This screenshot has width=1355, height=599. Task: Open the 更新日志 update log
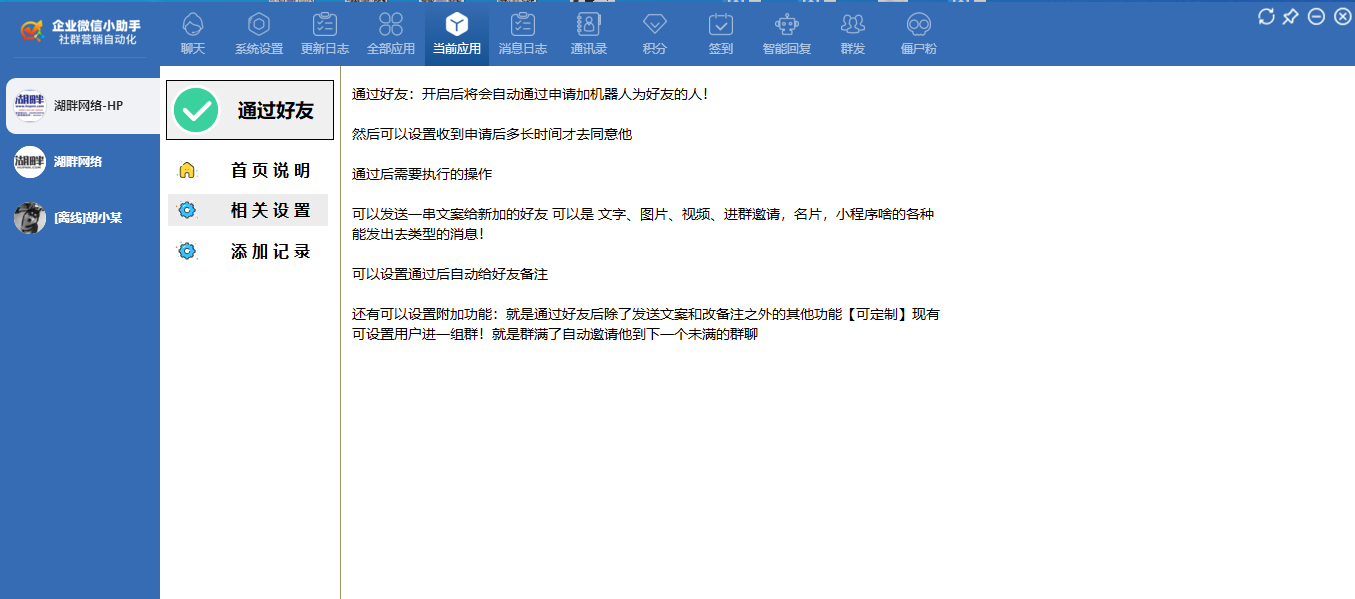click(324, 30)
